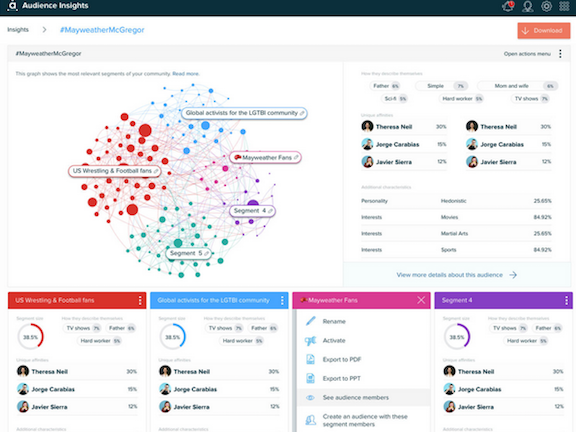Click the PPT file icon
Image resolution: width=576 pixels, height=432 pixels.
[x=310, y=378]
